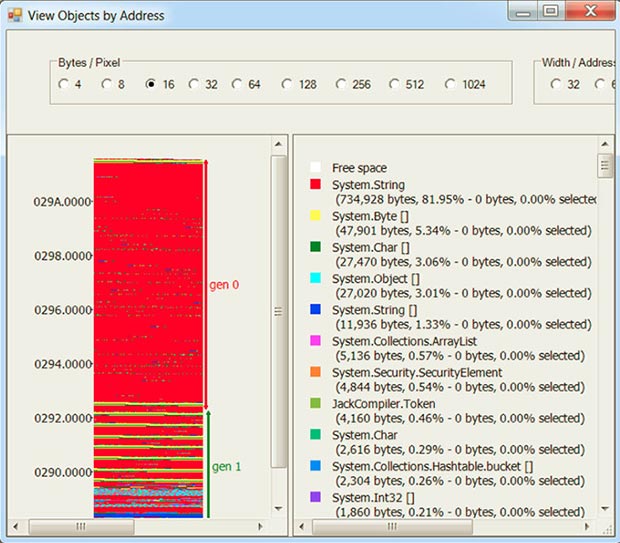
Task: Click the System.String [] legend label
Action: 374,310
